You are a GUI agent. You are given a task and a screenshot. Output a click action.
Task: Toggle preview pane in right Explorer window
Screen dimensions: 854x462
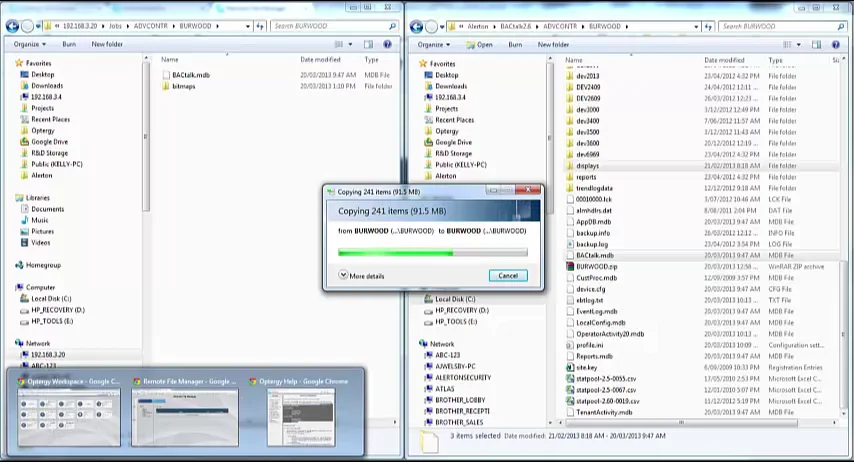click(816, 45)
